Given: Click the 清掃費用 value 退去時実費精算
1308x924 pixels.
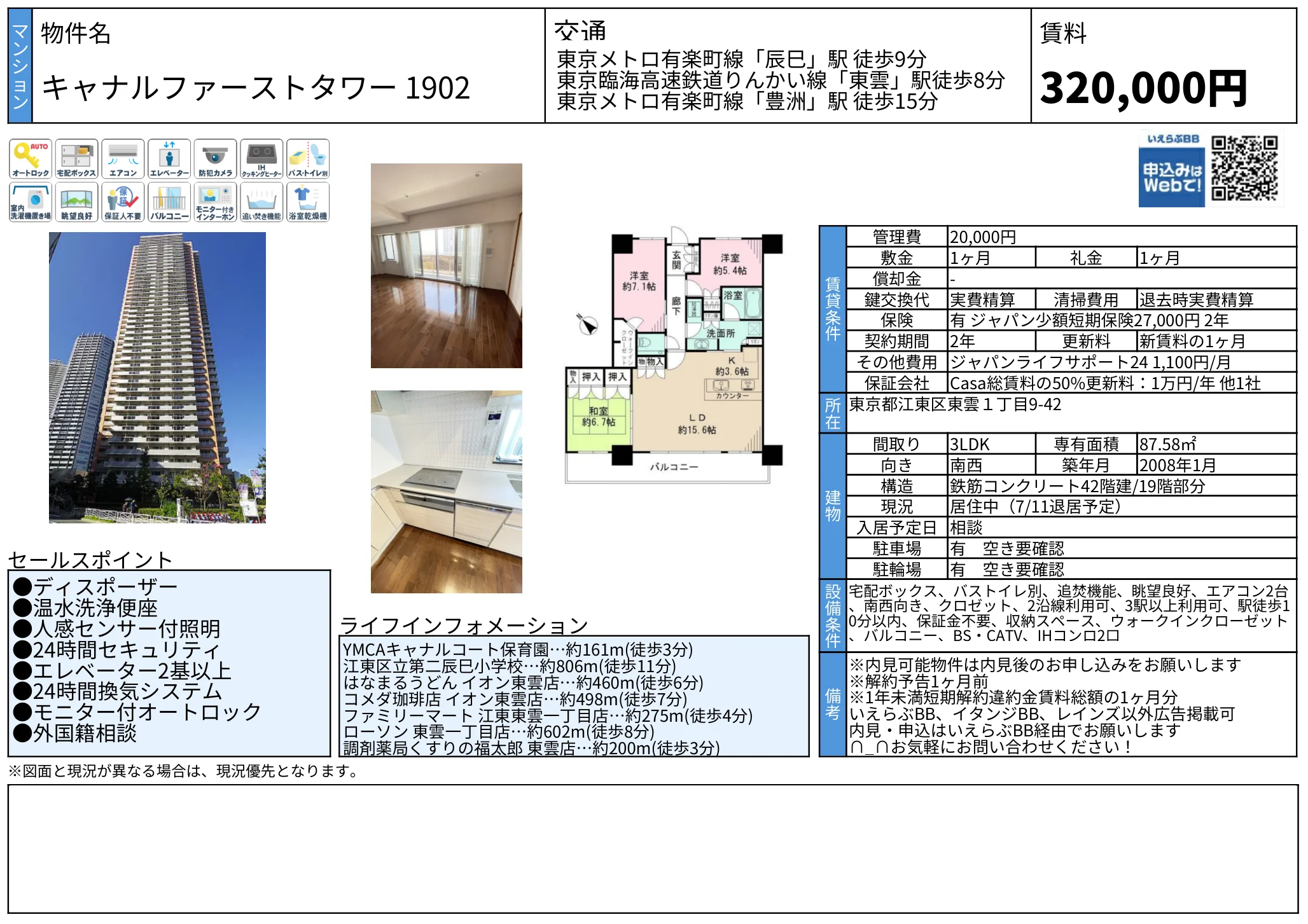Looking at the screenshot, I should [1216, 300].
